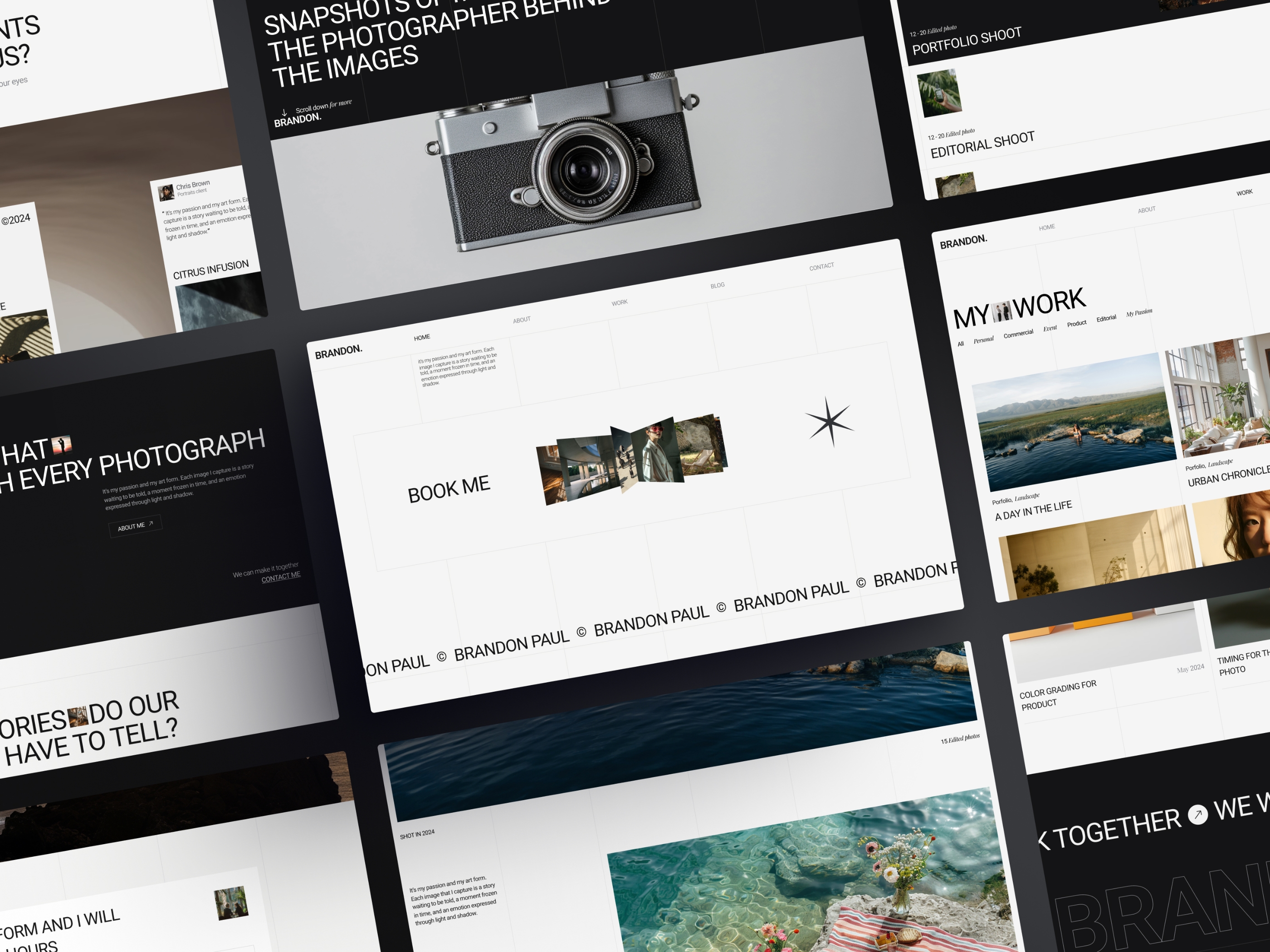Open the ABOUT menu item in center page
The image size is (1270, 952).
(521, 320)
